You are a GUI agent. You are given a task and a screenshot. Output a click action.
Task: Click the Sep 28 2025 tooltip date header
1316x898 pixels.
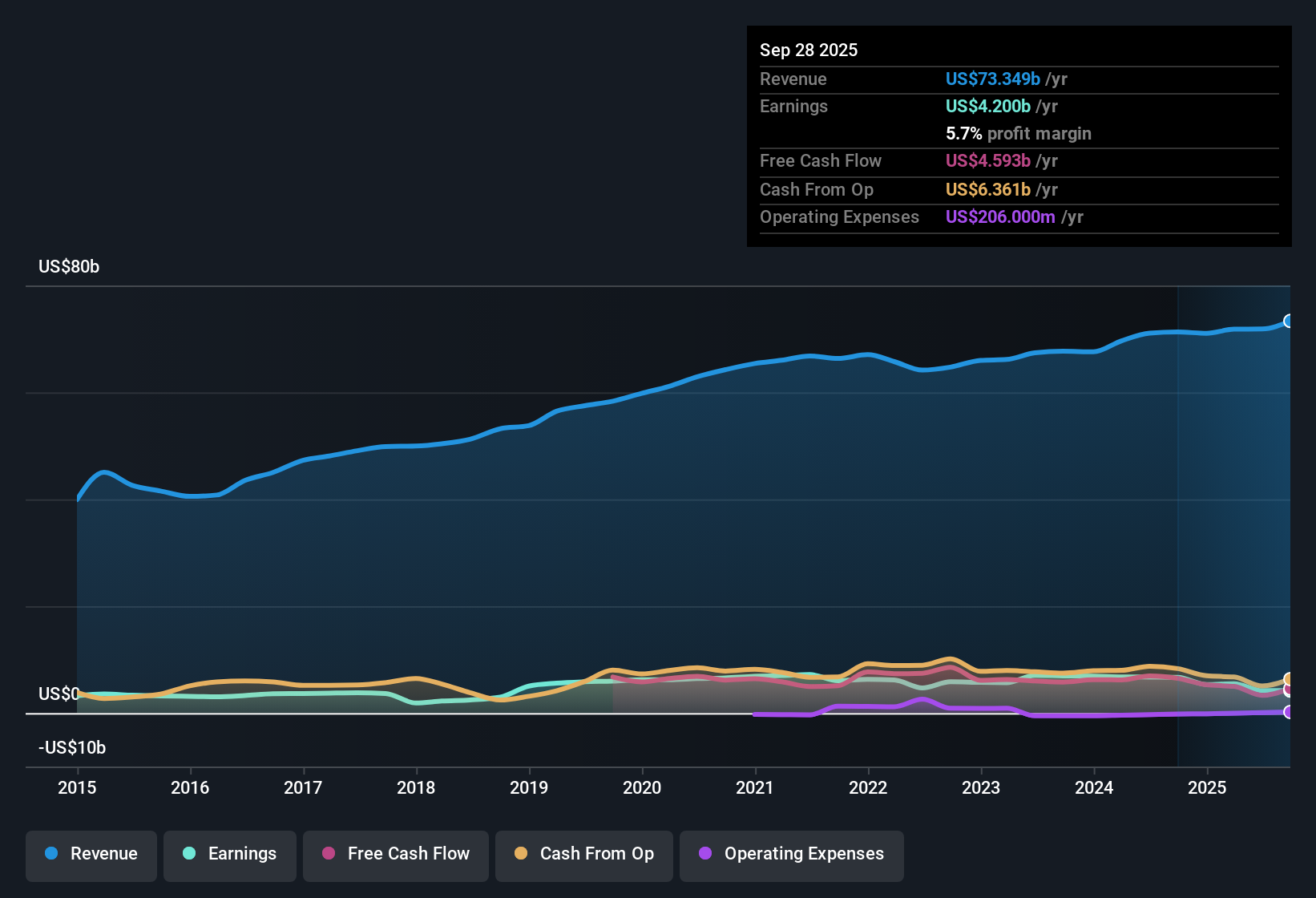[809, 50]
